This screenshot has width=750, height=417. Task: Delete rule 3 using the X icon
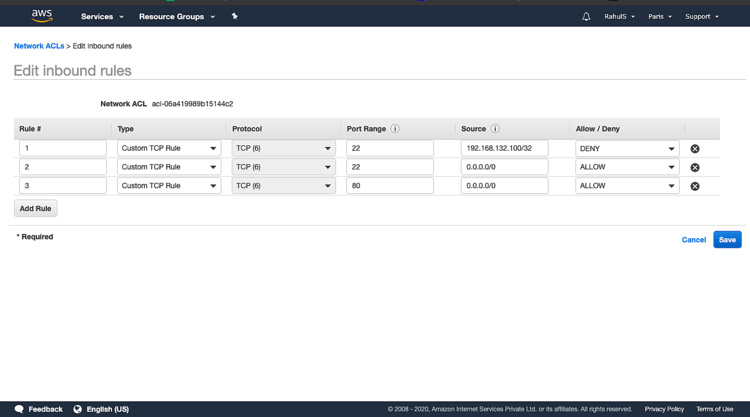click(695, 186)
